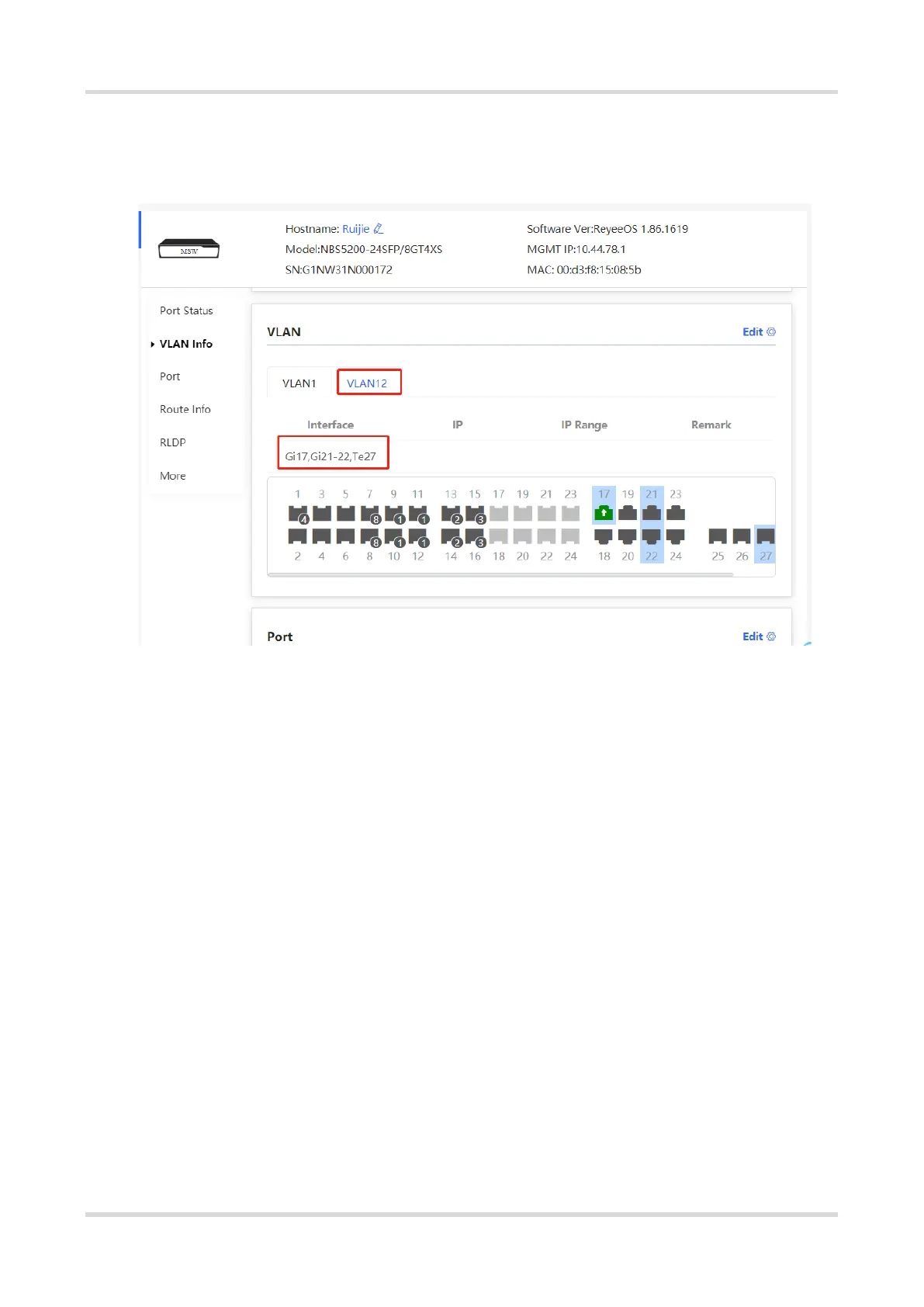Image resolution: width=924 pixels, height=1307 pixels.
Task: Click Edit link in the VLAN section
Action: coord(759,332)
